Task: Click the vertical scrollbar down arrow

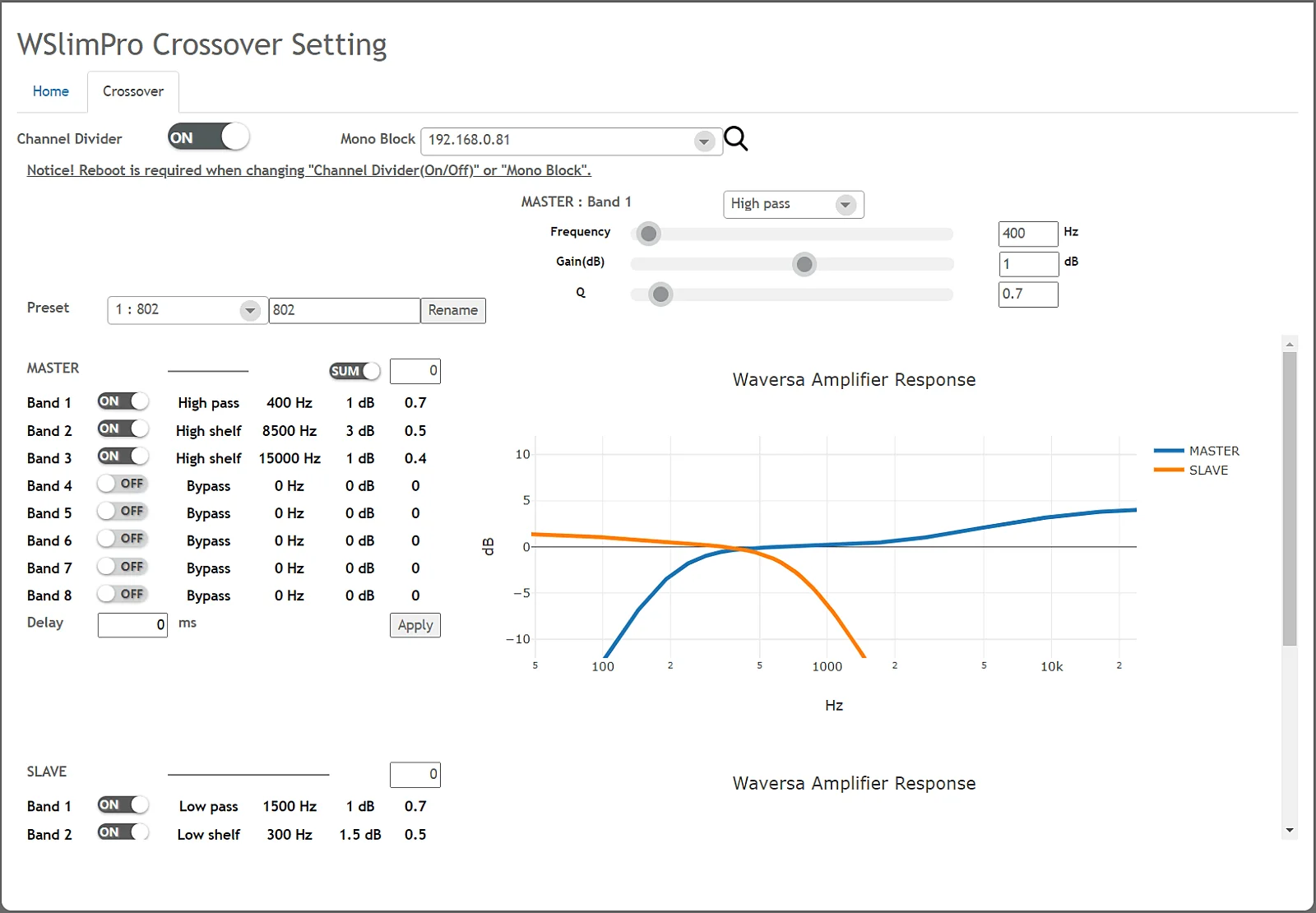Action: pyautogui.click(x=1290, y=831)
